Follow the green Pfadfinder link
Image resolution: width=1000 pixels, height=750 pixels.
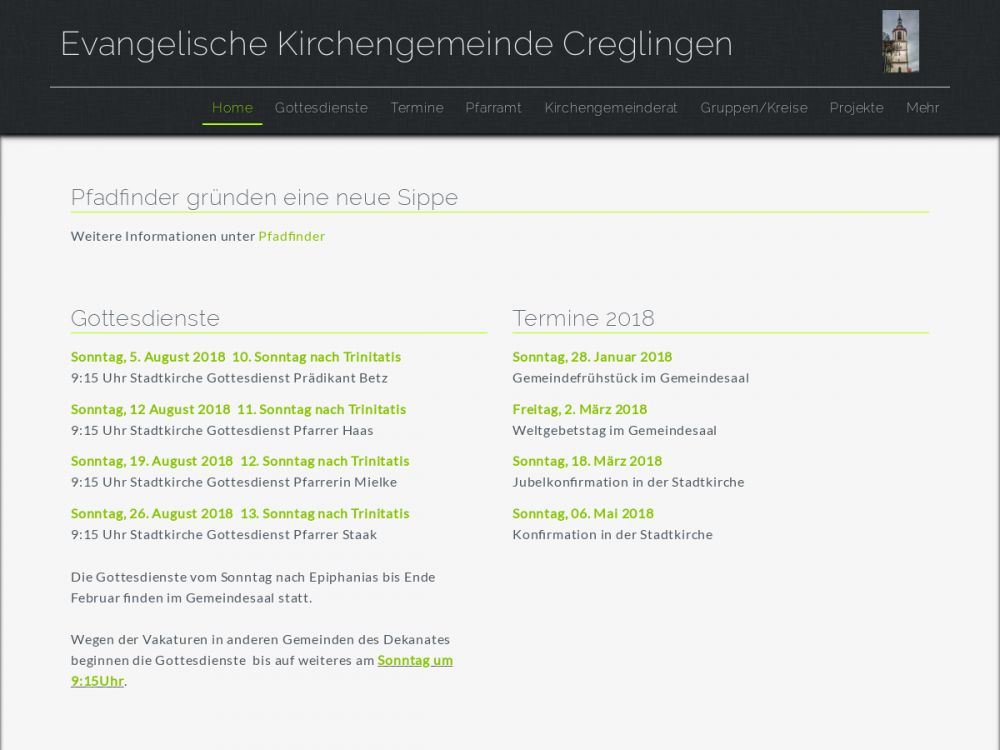pyautogui.click(x=291, y=237)
